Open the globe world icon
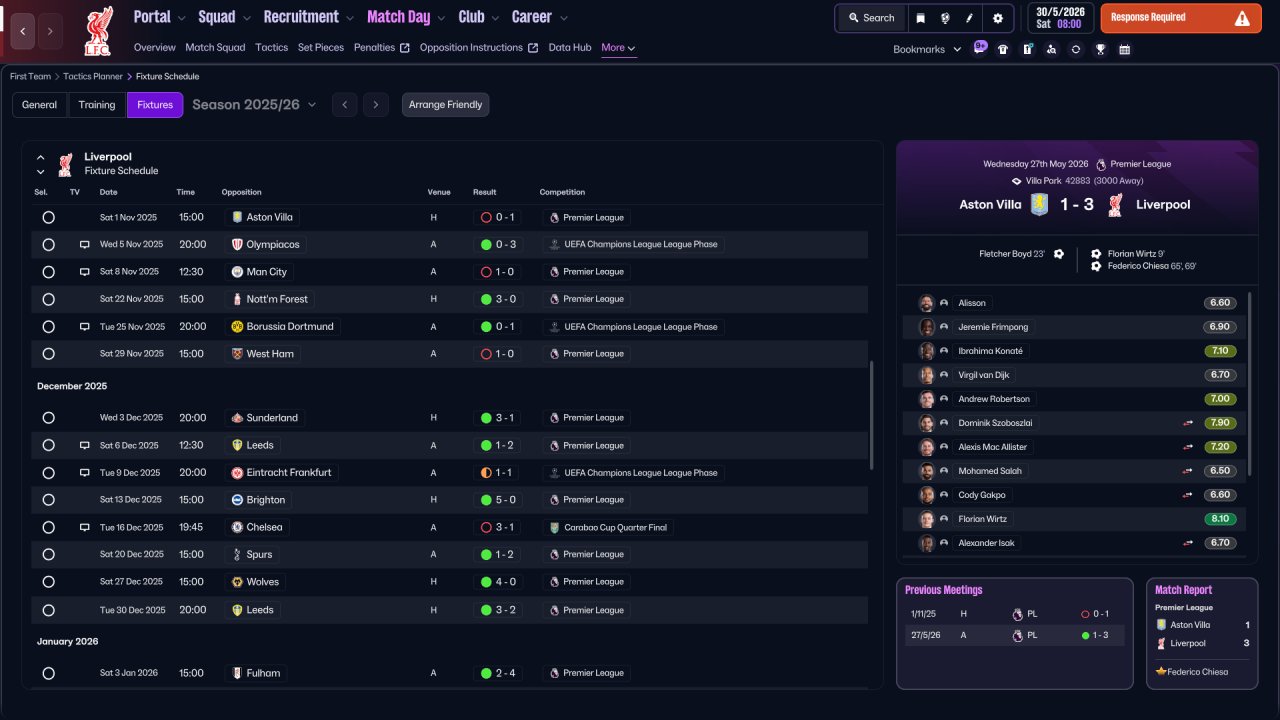 tap(945, 18)
